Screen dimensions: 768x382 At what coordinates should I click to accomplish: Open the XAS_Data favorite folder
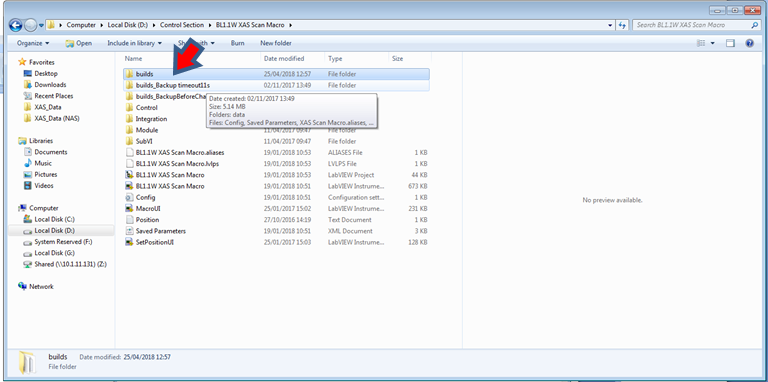point(48,107)
